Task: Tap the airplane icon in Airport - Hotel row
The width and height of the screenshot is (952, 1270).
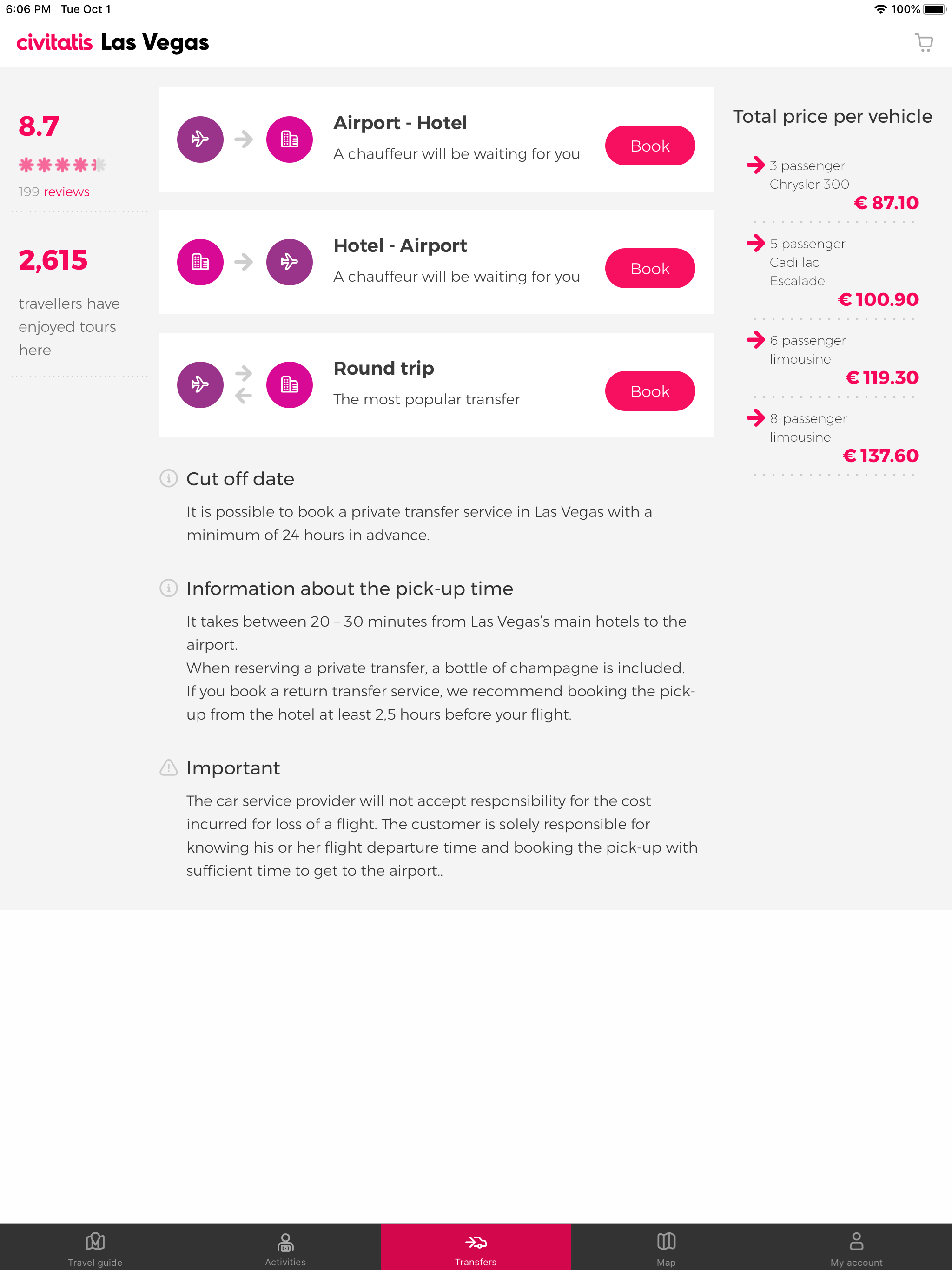Action: (200, 139)
